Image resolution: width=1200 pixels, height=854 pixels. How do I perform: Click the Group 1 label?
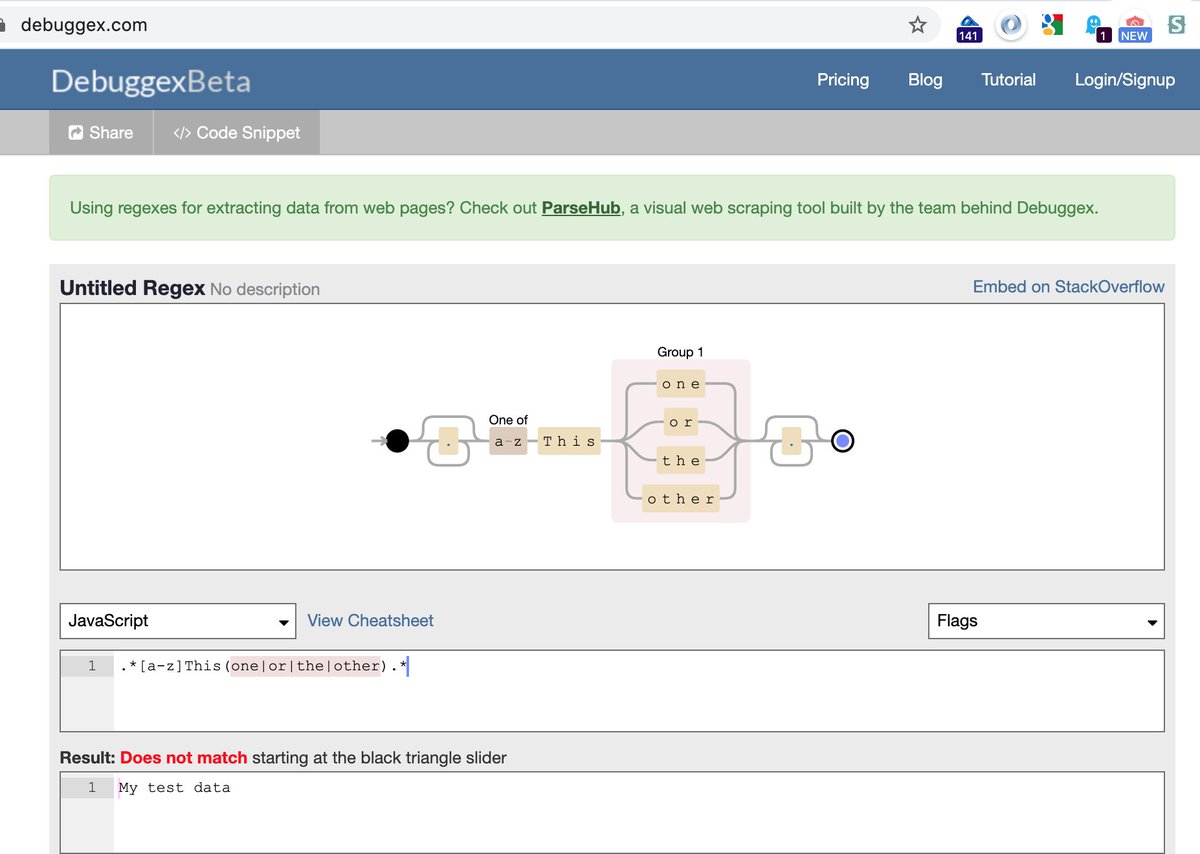coord(680,352)
